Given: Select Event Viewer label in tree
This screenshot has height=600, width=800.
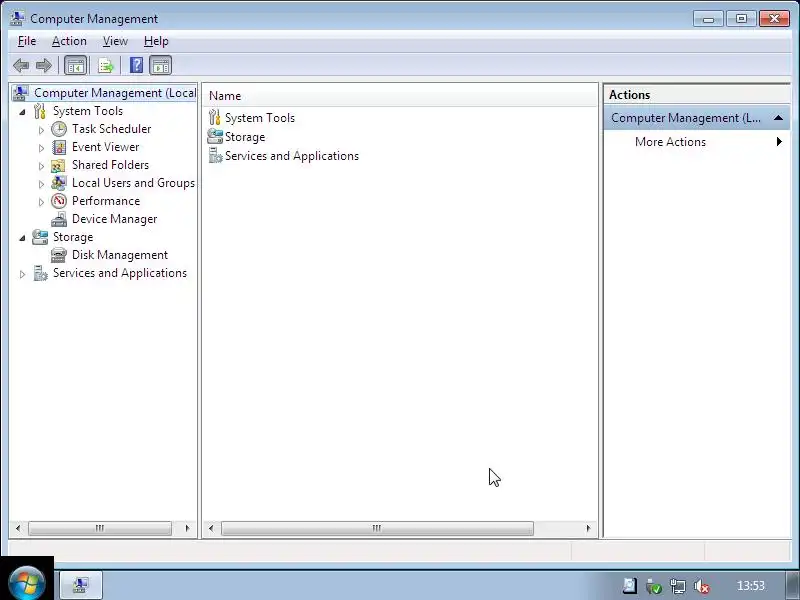Looking at the screenshot, I should point(106,147).
